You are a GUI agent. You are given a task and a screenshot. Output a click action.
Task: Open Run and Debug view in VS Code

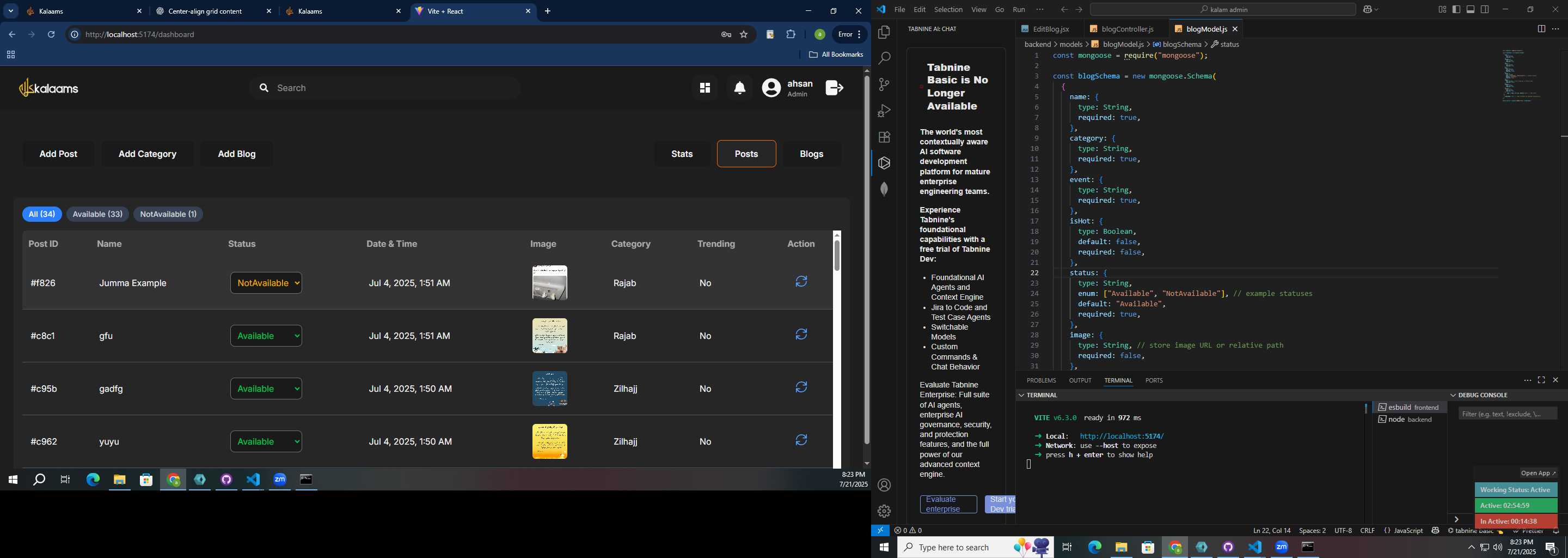884,111
